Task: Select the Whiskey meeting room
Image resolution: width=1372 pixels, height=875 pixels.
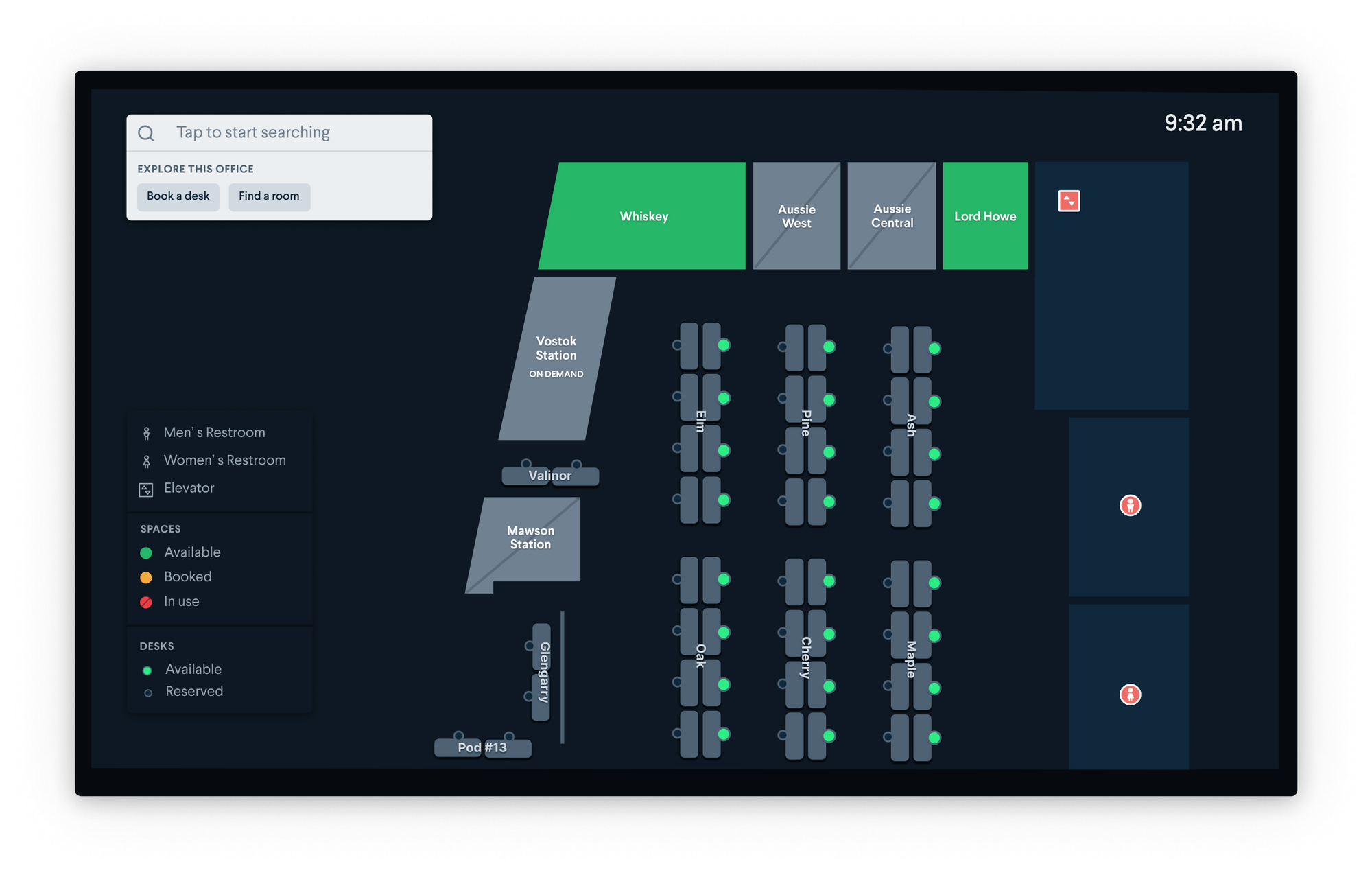Action: (643, 216)
